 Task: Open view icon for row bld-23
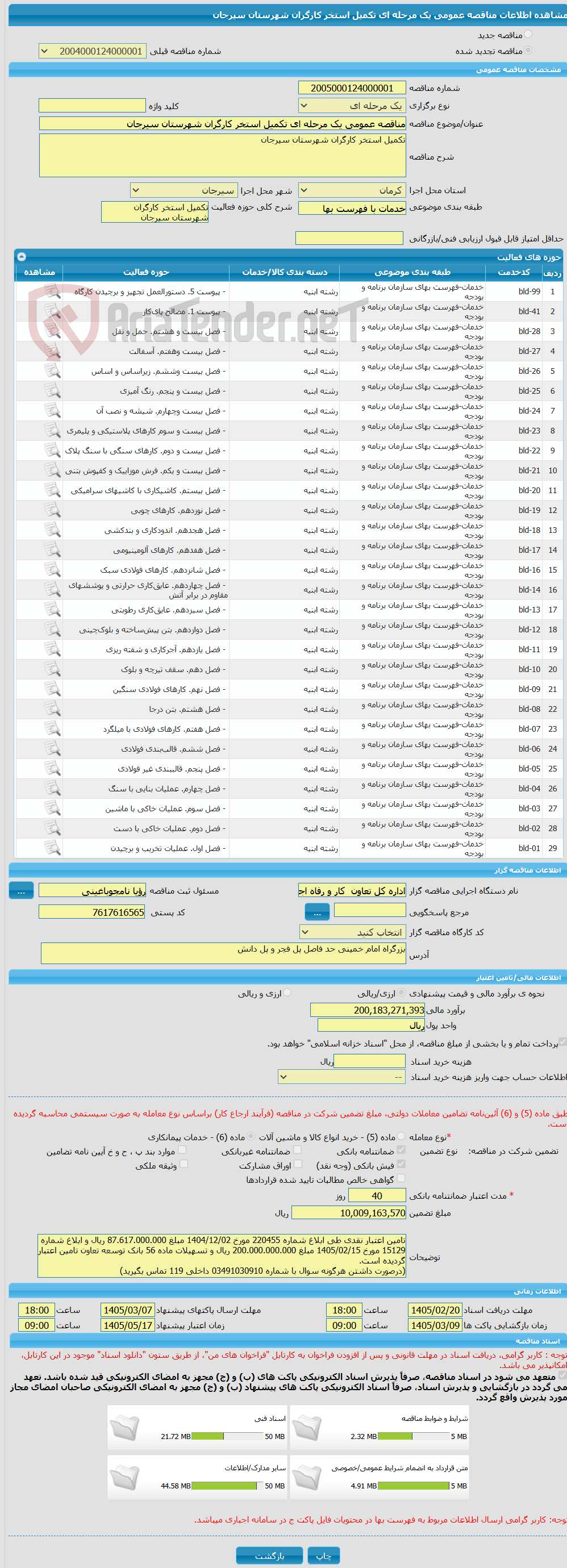tap(52, 431)
